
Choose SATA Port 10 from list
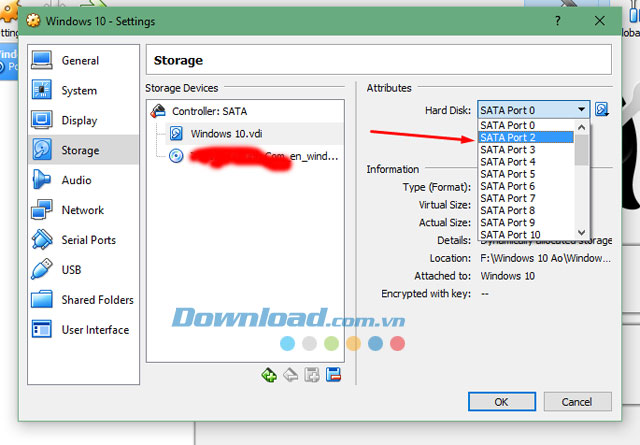tap(526, 235)
